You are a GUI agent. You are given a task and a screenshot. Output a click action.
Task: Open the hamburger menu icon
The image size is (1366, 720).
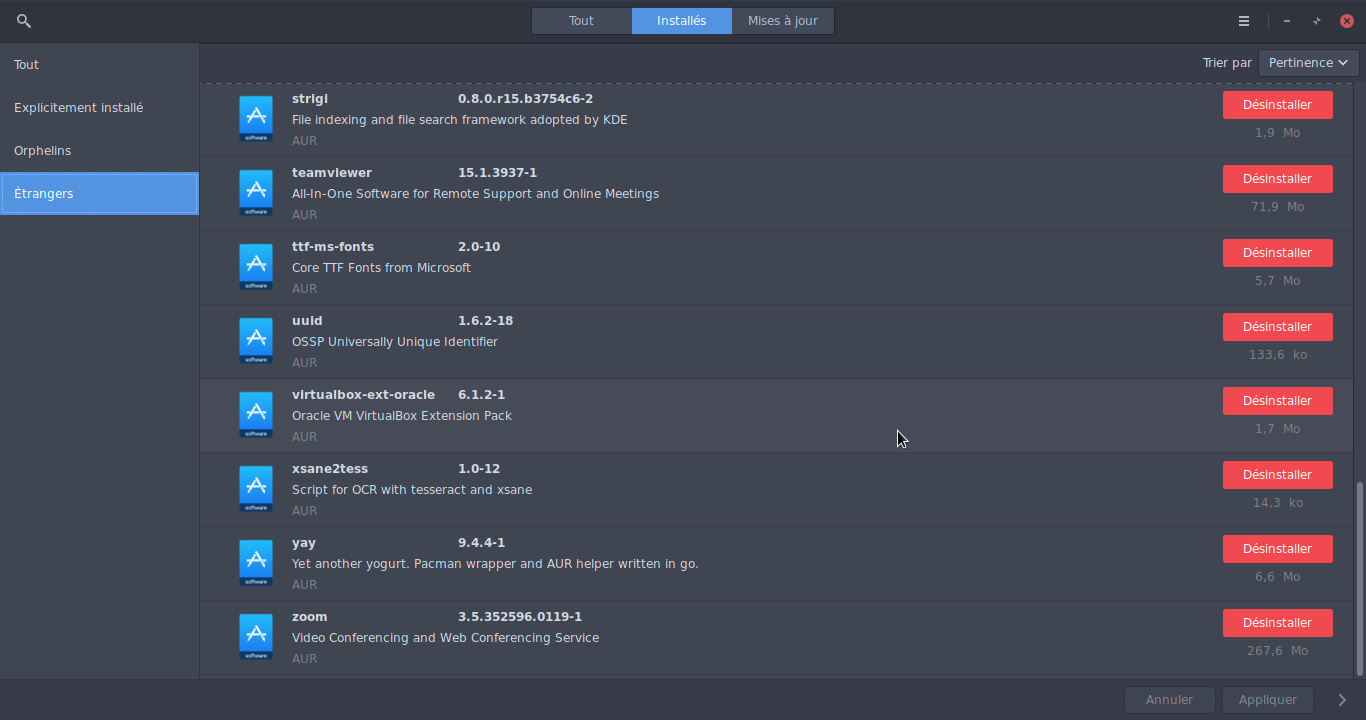(x=1244, y=21)
